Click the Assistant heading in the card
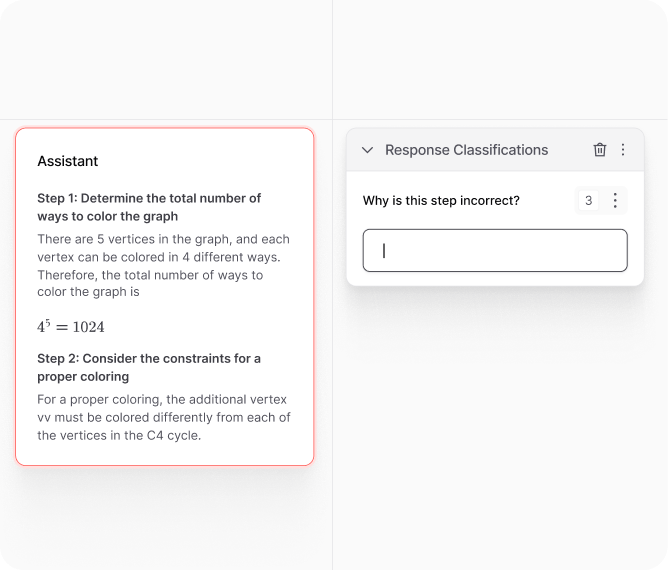Screen dimensions: 668x570 pyautogui.click(x=68, y=161)
